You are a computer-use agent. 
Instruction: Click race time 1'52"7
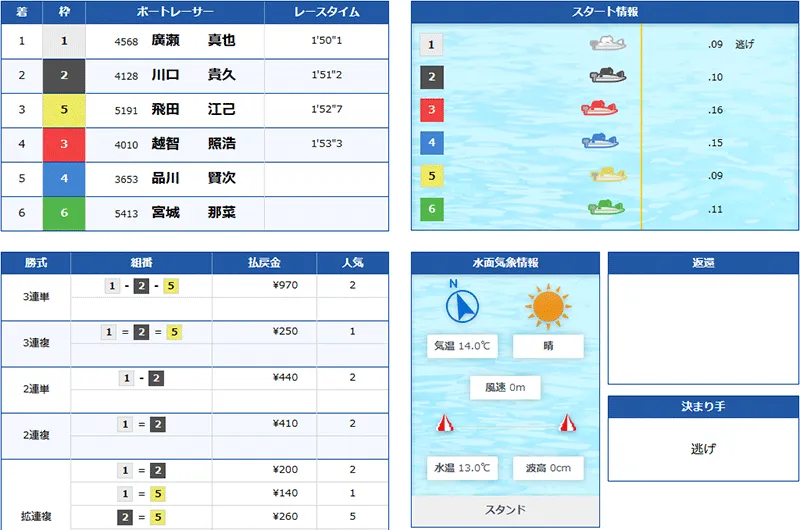[327, 109]
